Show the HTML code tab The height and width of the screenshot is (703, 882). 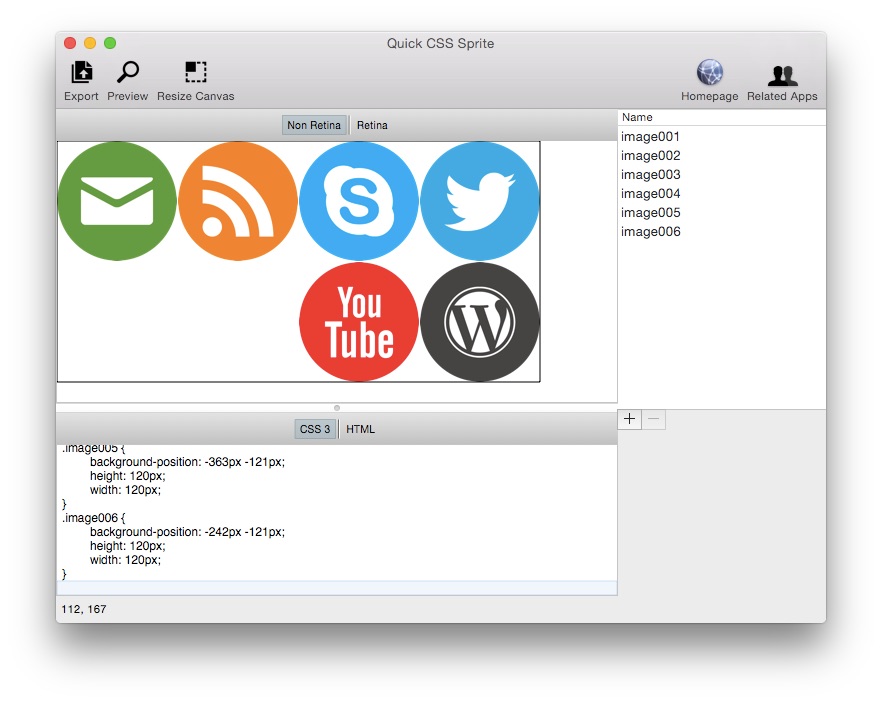pos(361,429)
